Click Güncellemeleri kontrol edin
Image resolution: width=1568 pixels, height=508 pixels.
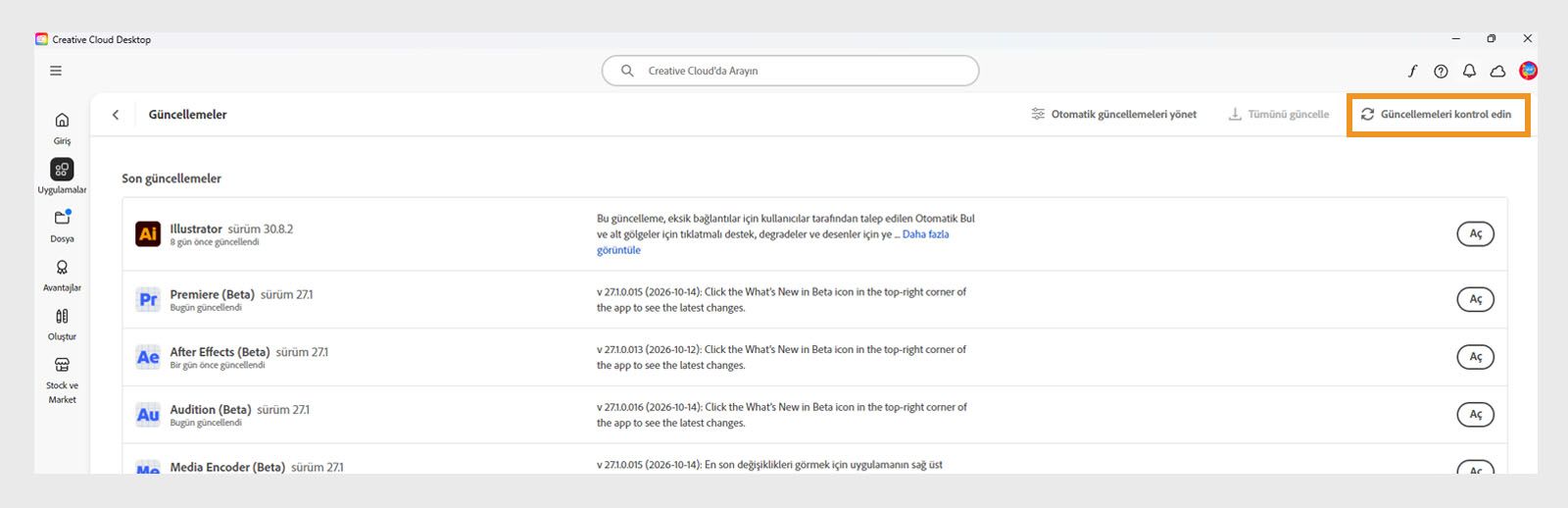pos(1437,115)
